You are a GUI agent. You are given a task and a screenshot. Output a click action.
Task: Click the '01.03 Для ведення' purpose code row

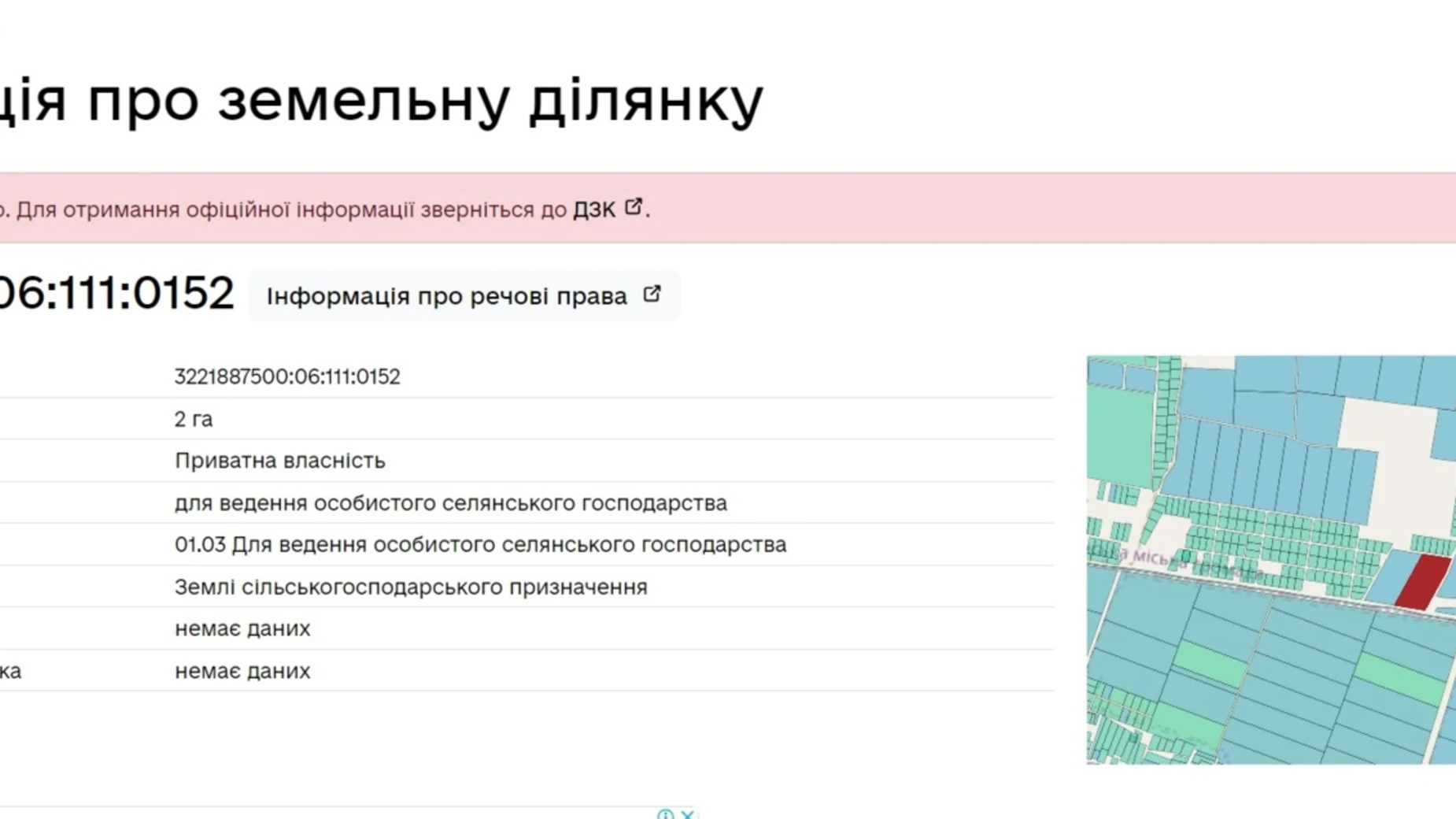480,545
